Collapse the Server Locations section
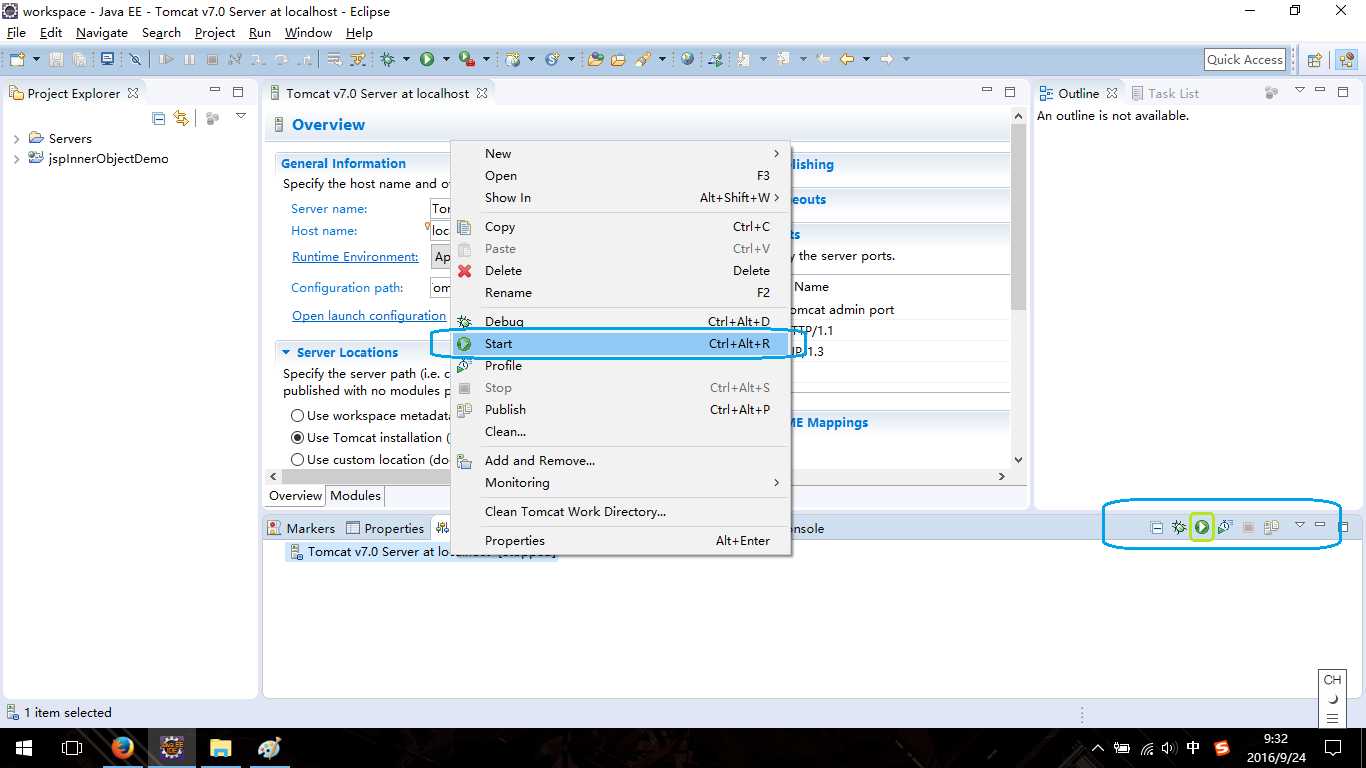Image resolution: width=1366 pixels, height=768 pixels. (286, 353)
